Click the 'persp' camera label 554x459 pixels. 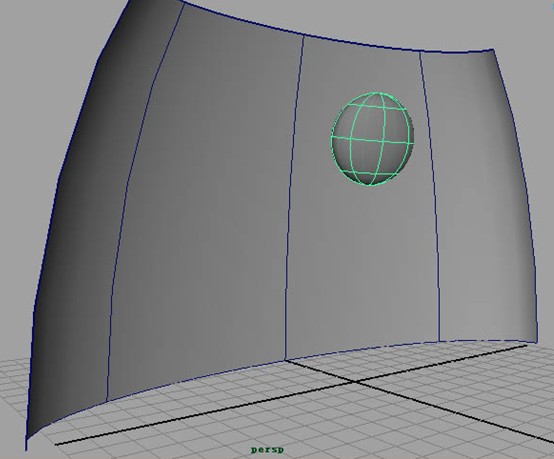pyautogui.click(x=267, y=450)
